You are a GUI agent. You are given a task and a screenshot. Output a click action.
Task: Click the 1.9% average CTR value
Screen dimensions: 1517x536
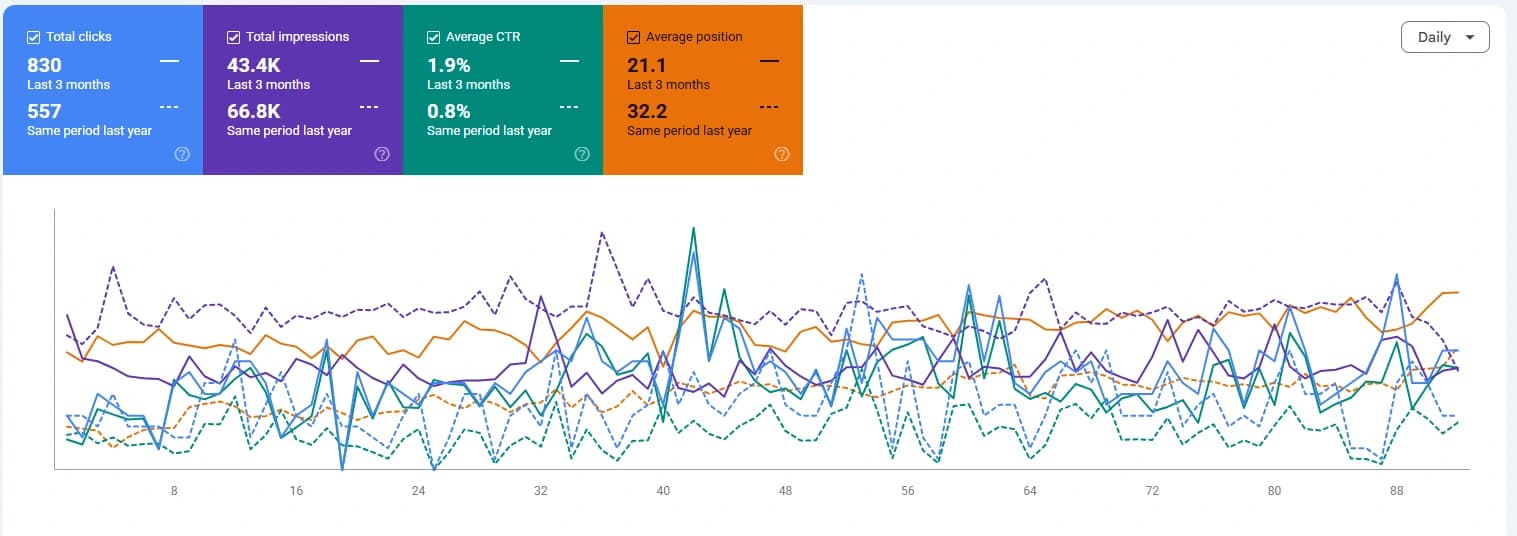click(448, 65)
